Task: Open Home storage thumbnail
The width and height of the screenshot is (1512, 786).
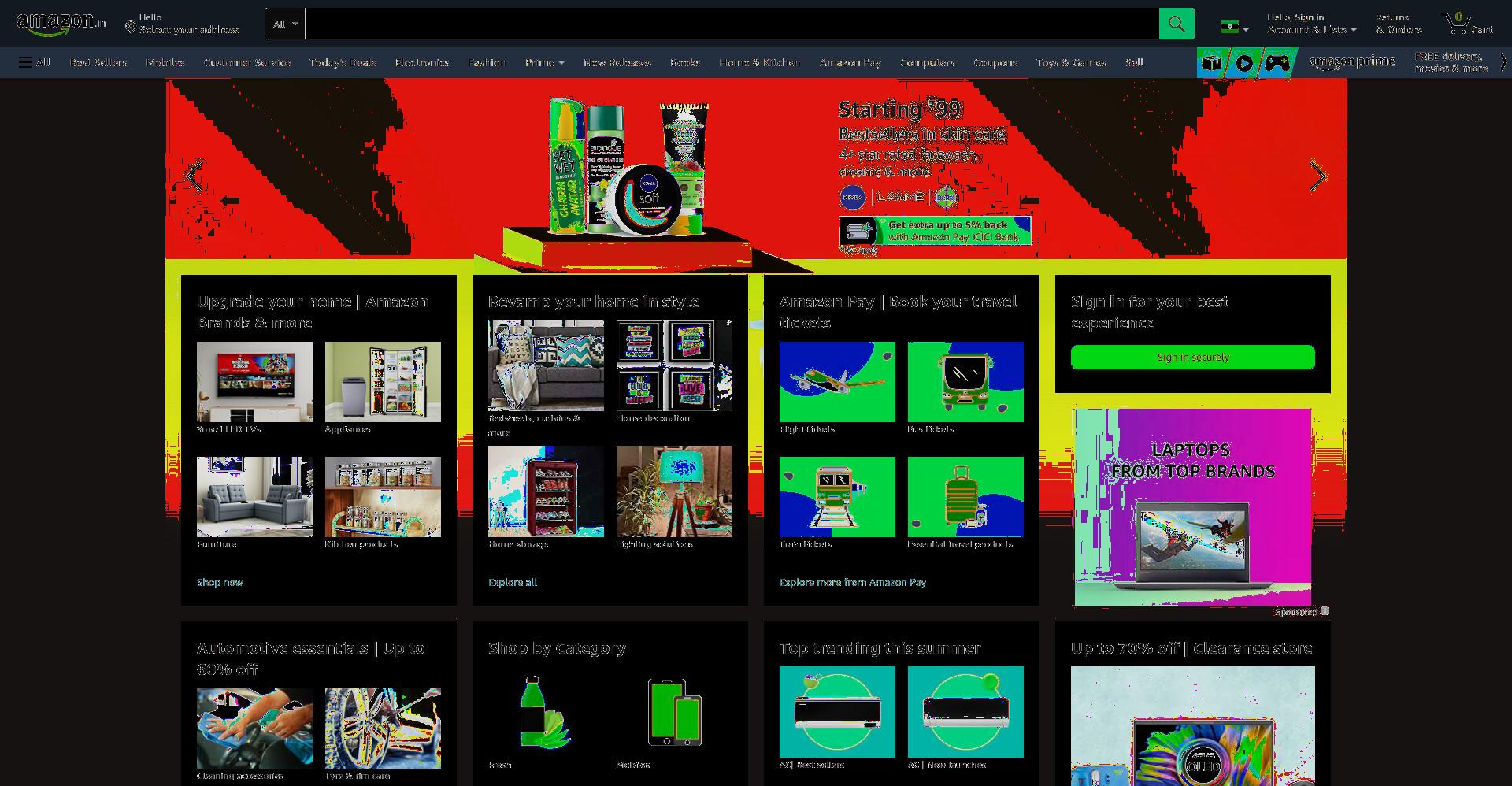Action: point(546,491)
